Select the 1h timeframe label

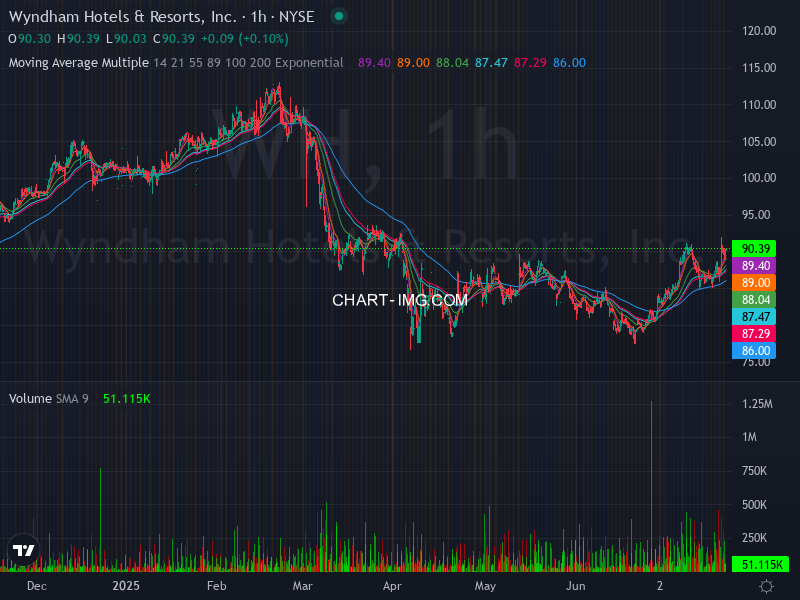(258, 17)
